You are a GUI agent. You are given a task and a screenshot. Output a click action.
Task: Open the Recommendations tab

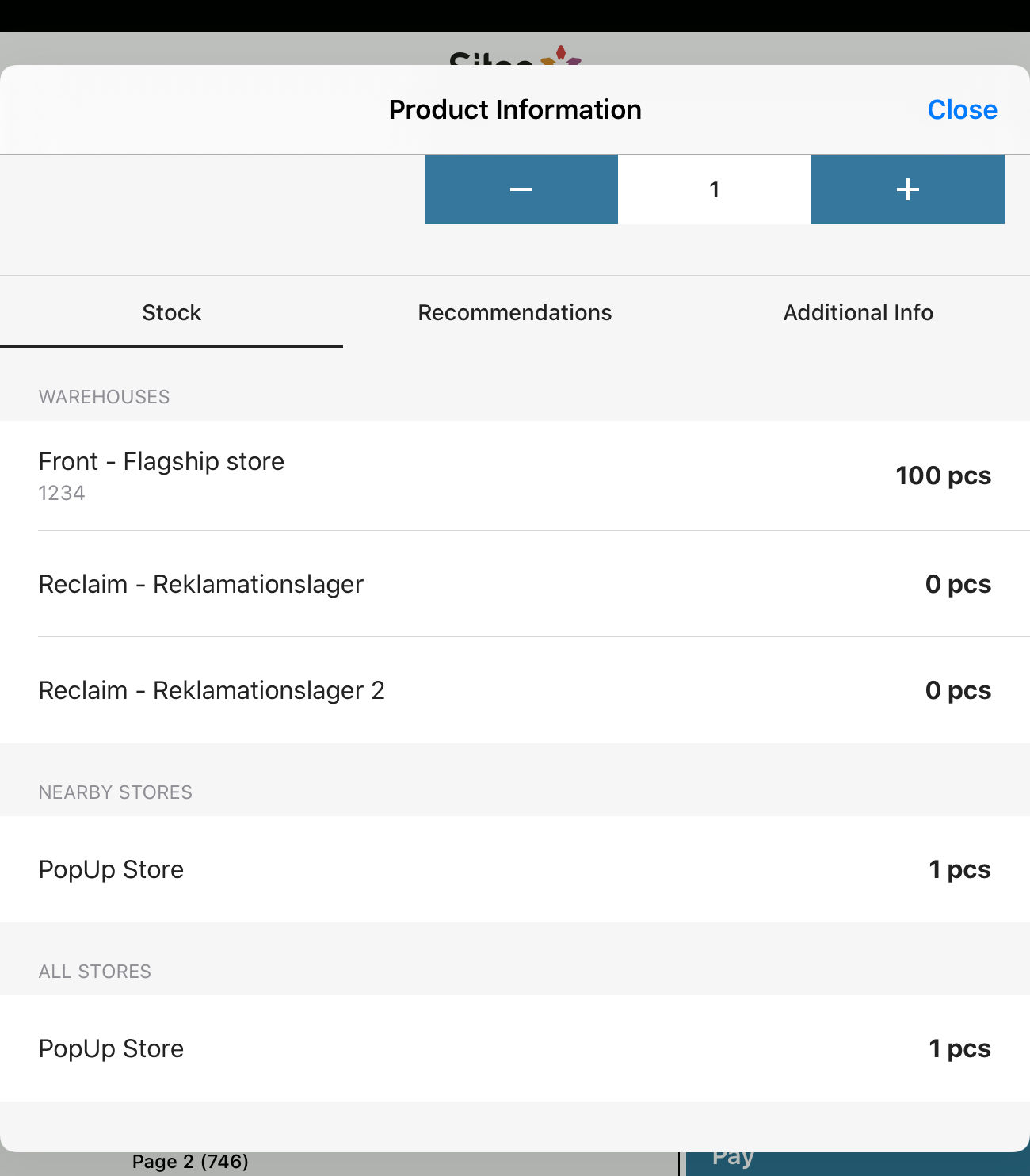click(515, 312)
